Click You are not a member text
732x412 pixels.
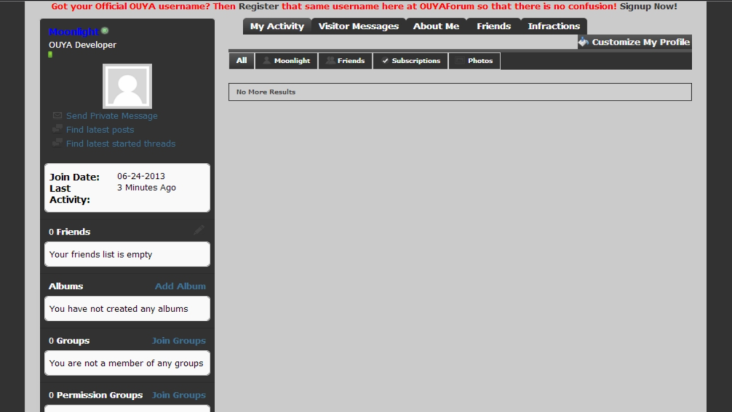pos(126,363)
